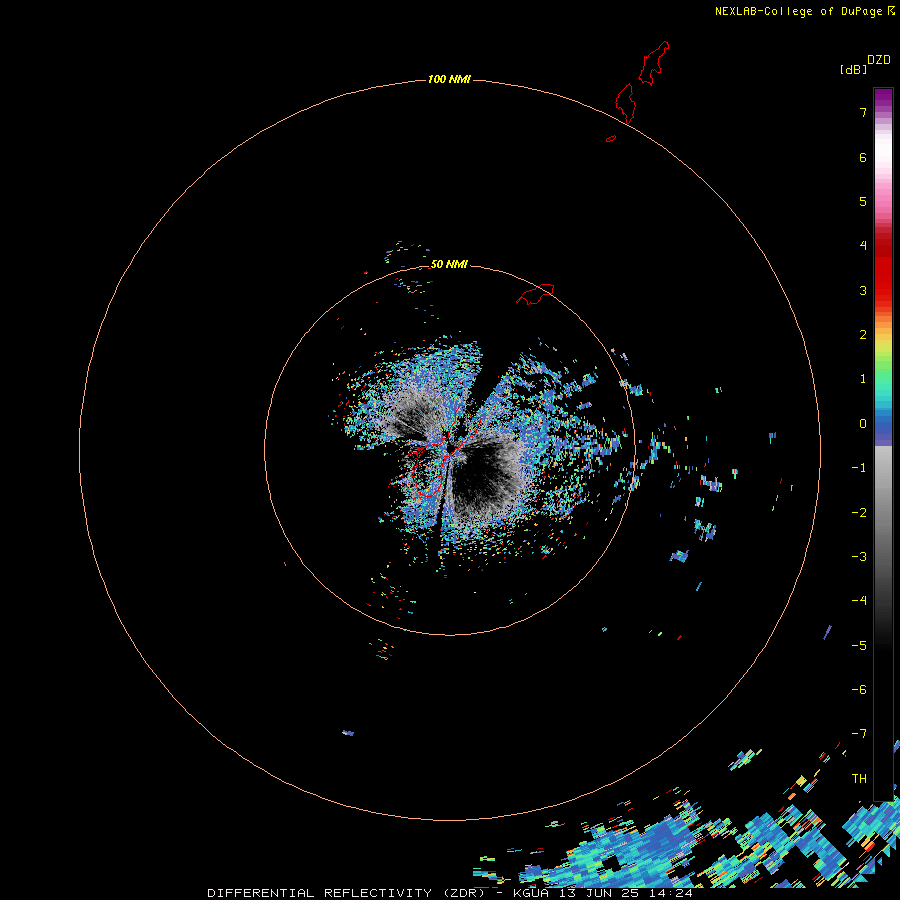Click the DZD color scale title

coord(879,60)
